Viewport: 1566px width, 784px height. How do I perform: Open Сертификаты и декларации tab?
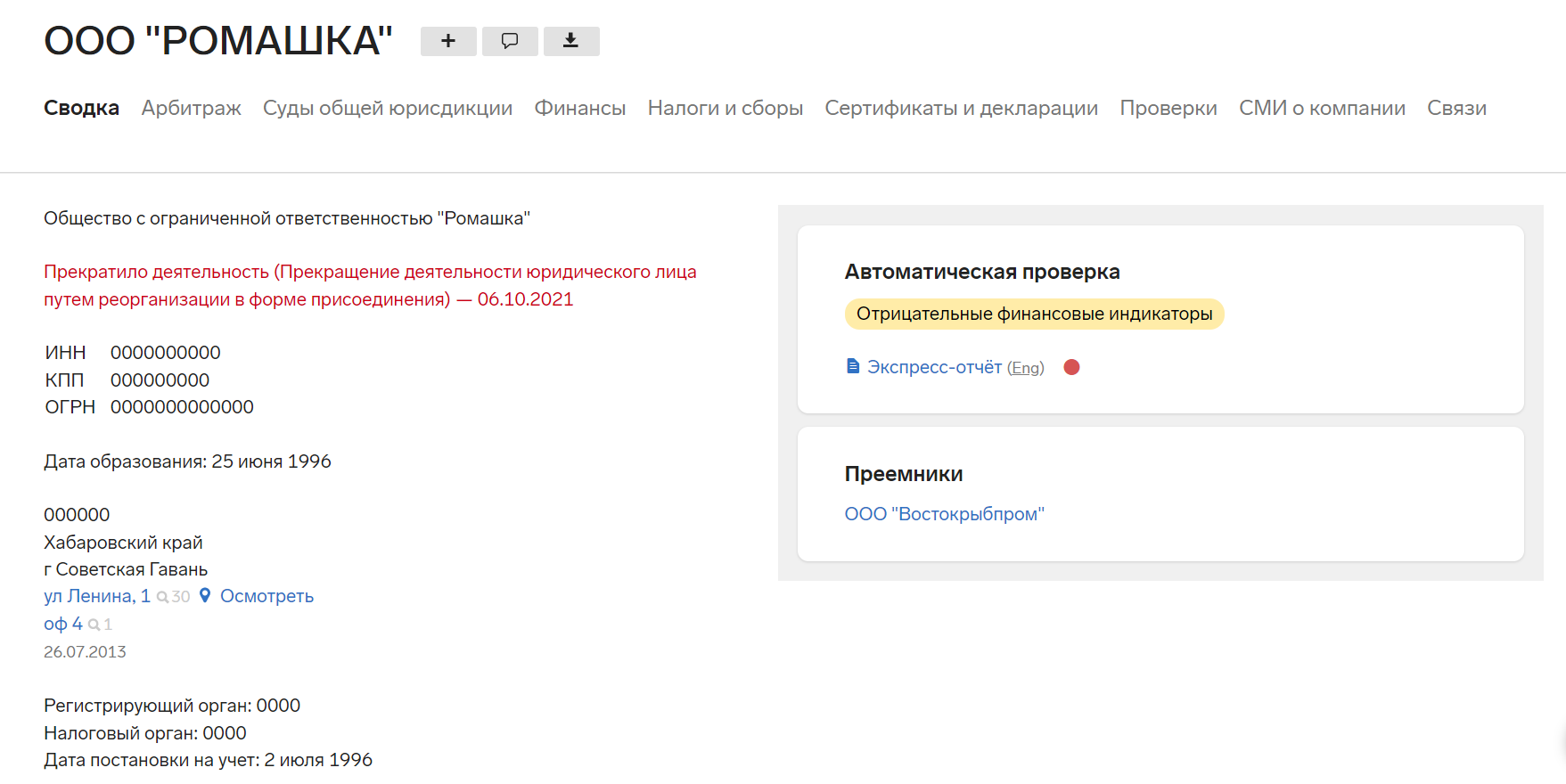pos(961,108)
